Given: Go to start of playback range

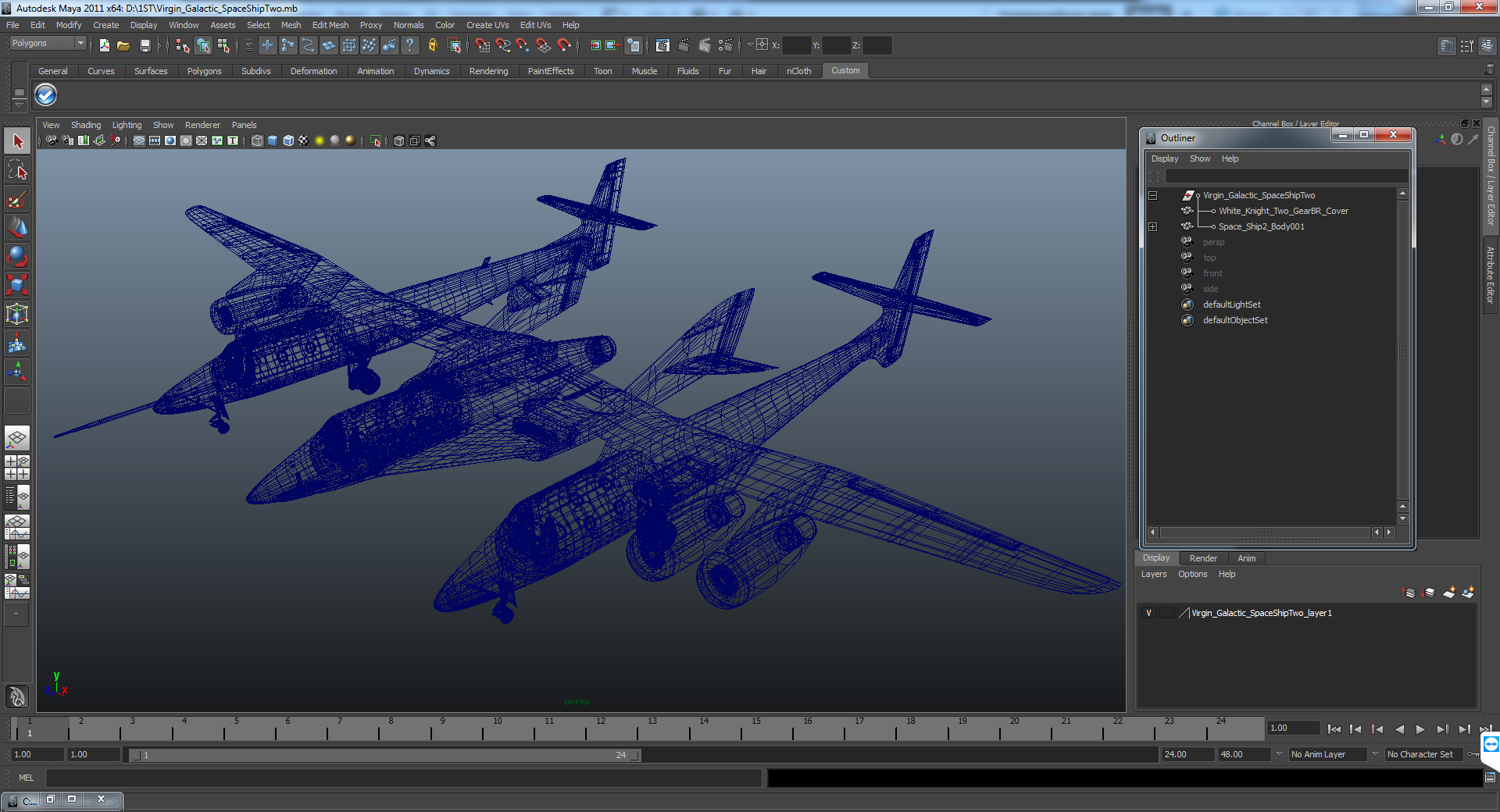Looking at the screenshot, I should pyautogui.click(x=1334, y=729).
